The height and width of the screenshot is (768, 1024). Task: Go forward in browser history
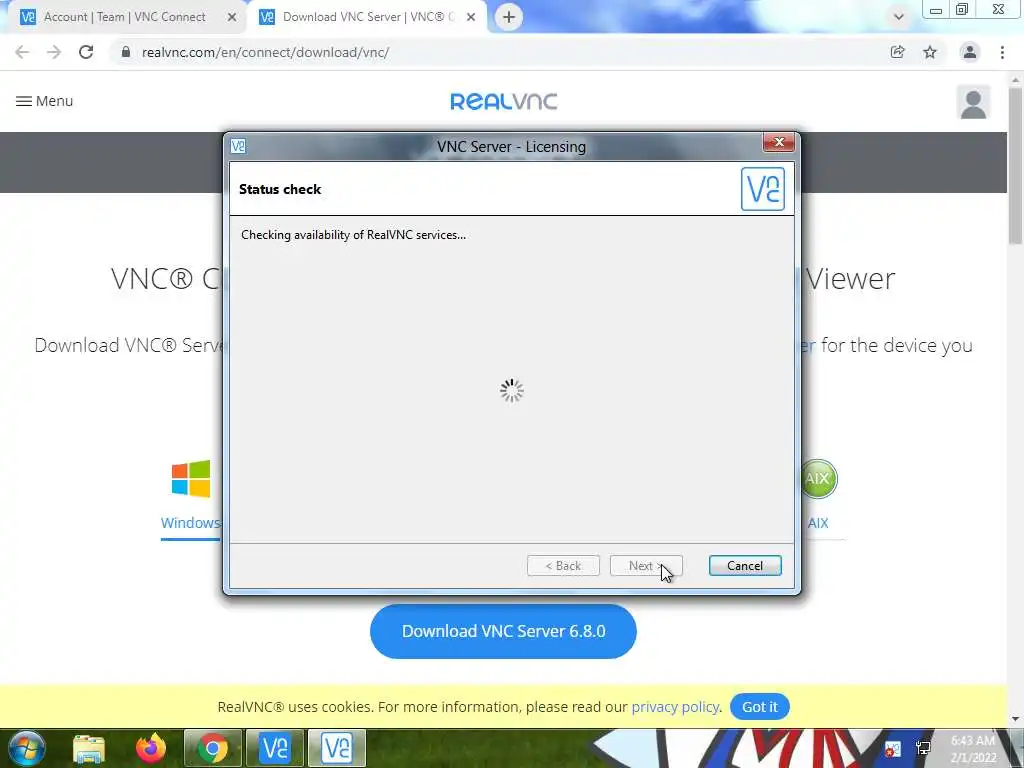(x=54, y=52)
